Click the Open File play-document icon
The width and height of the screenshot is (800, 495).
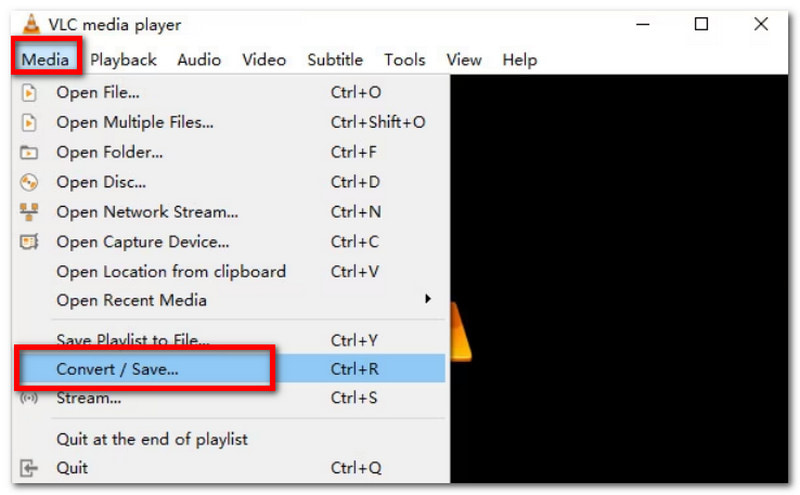pyautogui.click(x=29, y=93)
